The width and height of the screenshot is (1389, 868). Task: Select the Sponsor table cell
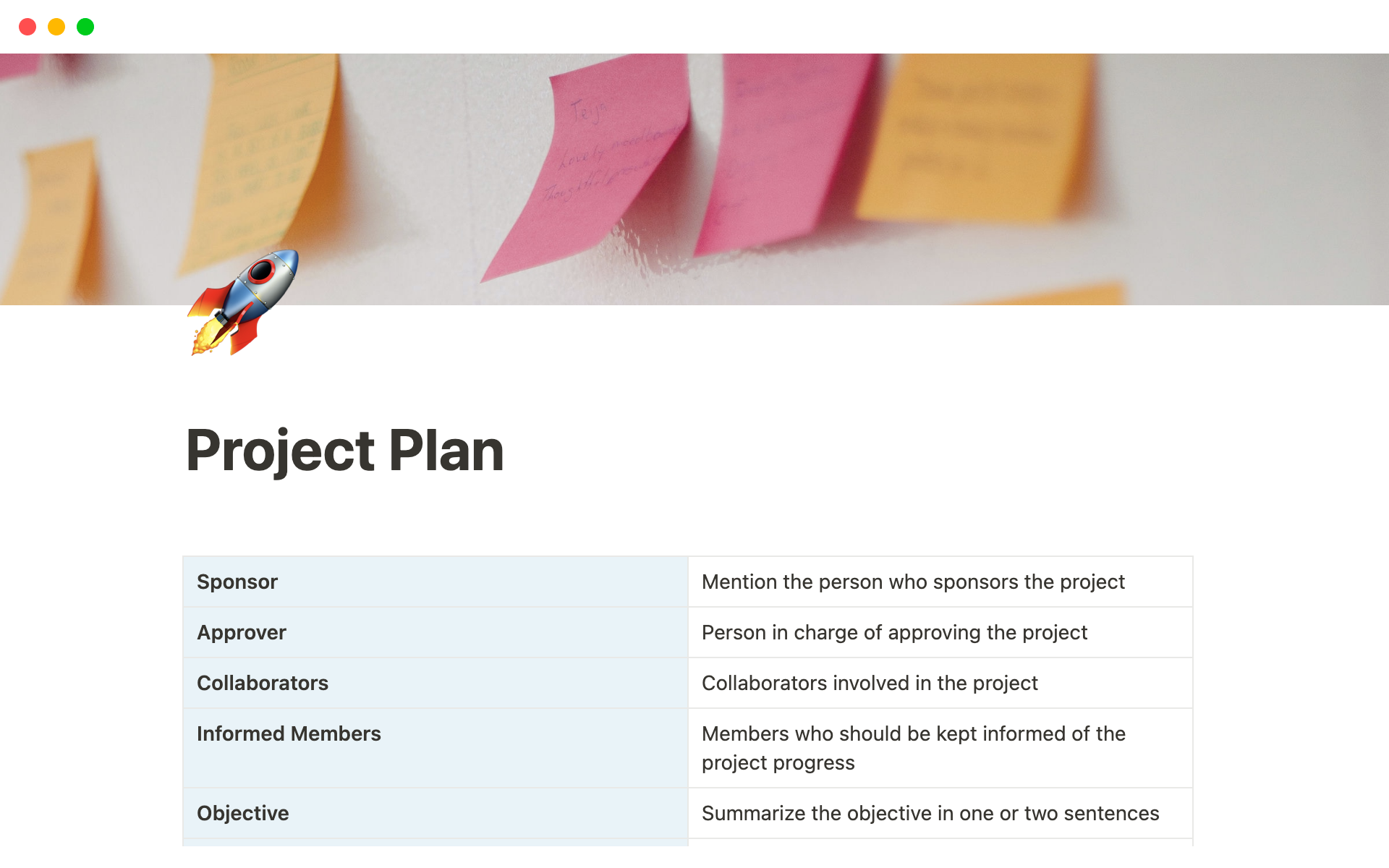pyautogui.click(x=434, y=582)
